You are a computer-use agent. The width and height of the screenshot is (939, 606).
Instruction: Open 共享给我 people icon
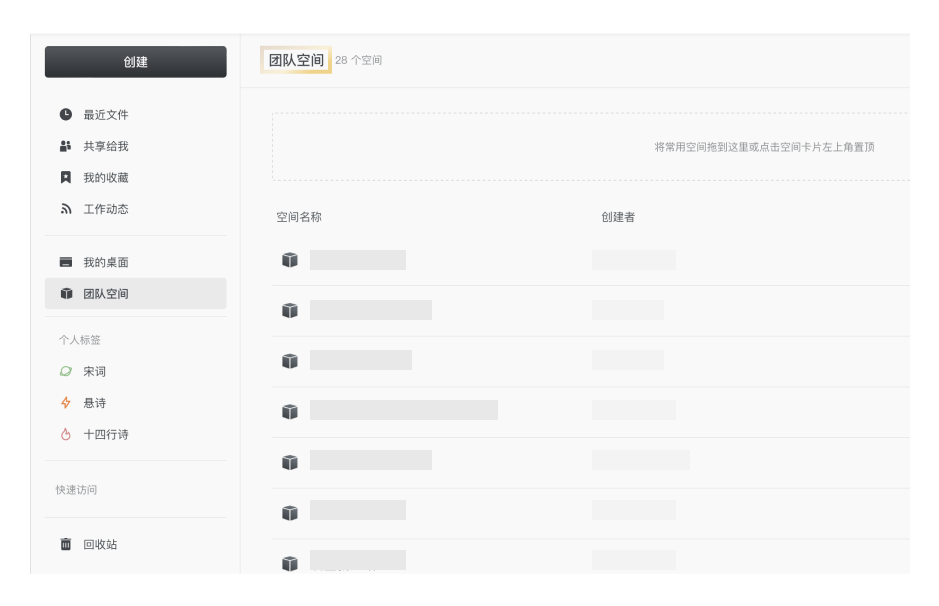(x=66, y=146)
